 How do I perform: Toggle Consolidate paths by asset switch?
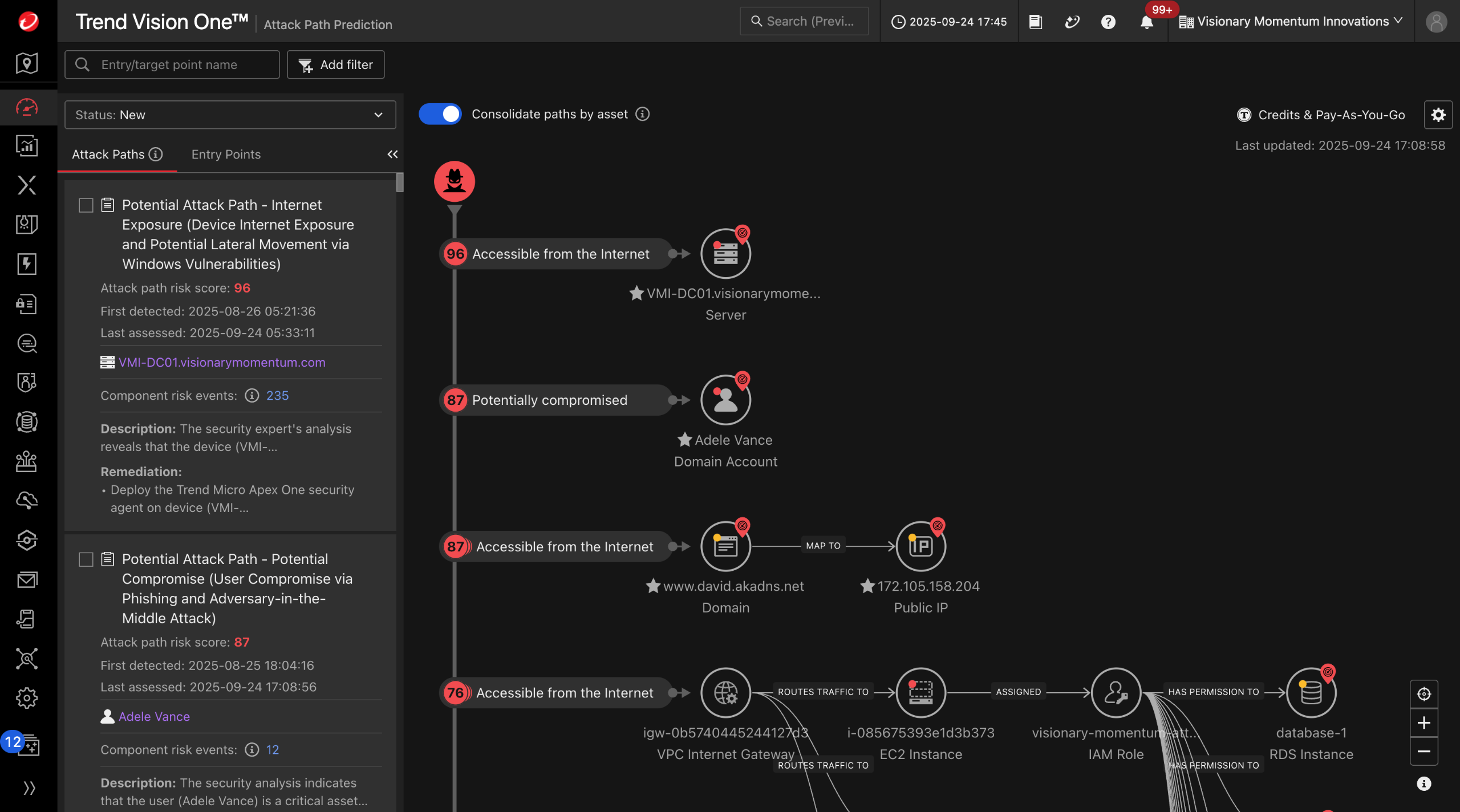click(440, 114)
